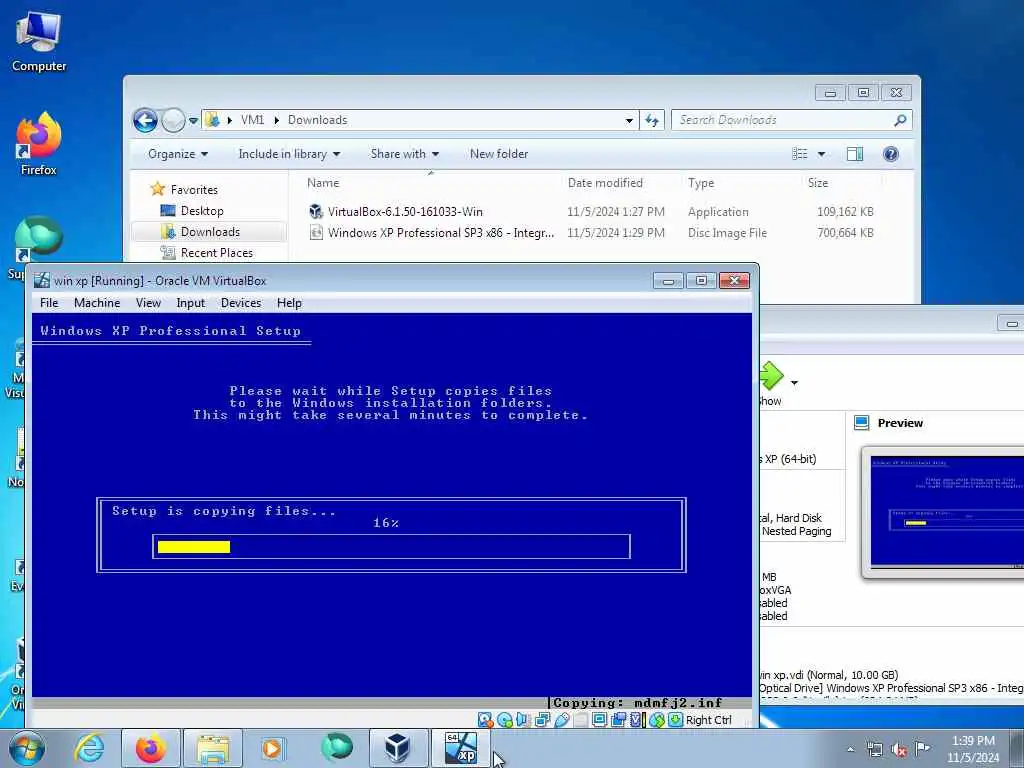Click the green SuperAntiSpyware-style taskbar icon
Image resolution: width=1024 pixels, height=768 pixels.
coord(336,747)
